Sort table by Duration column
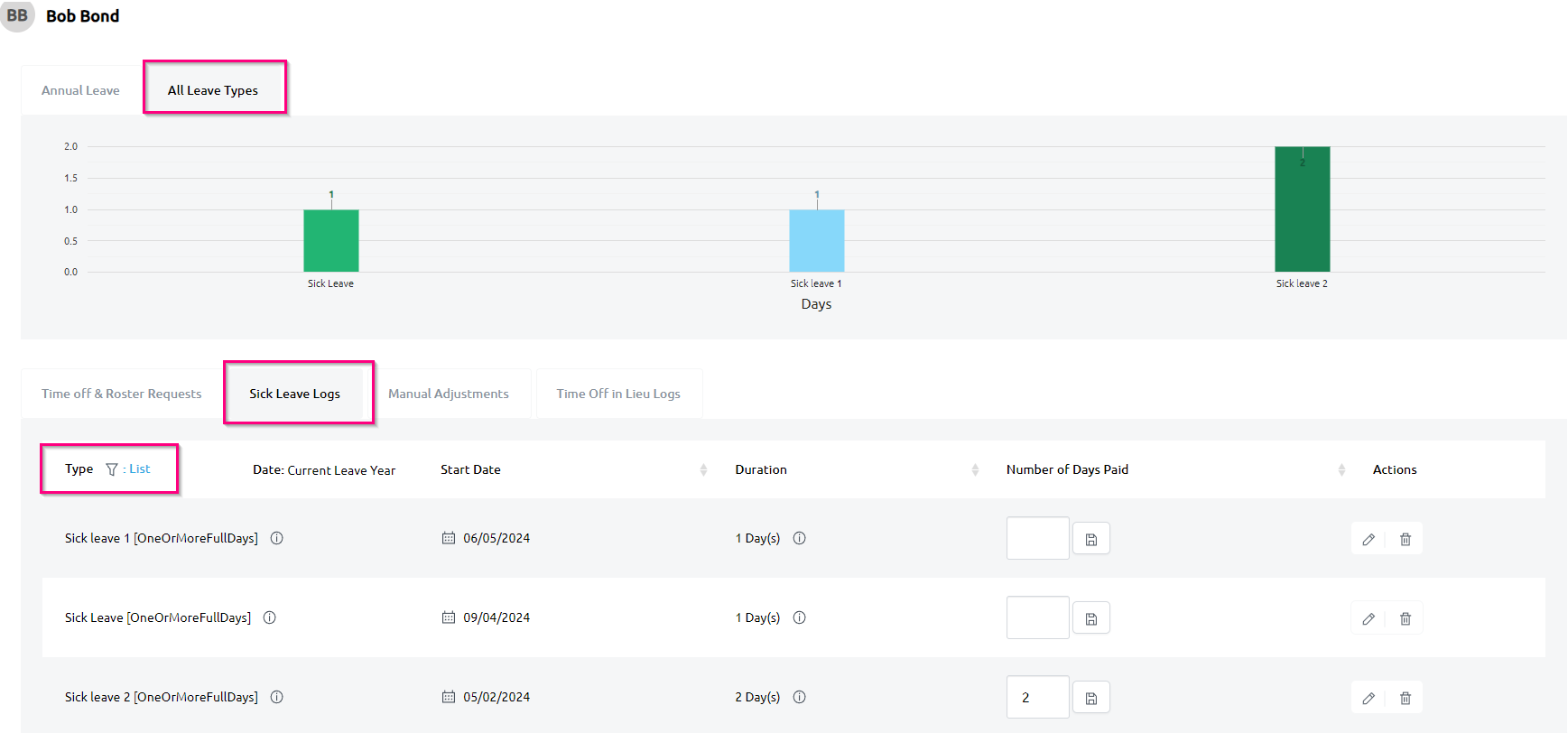The image size is (1568, 733). coord(975,469)
